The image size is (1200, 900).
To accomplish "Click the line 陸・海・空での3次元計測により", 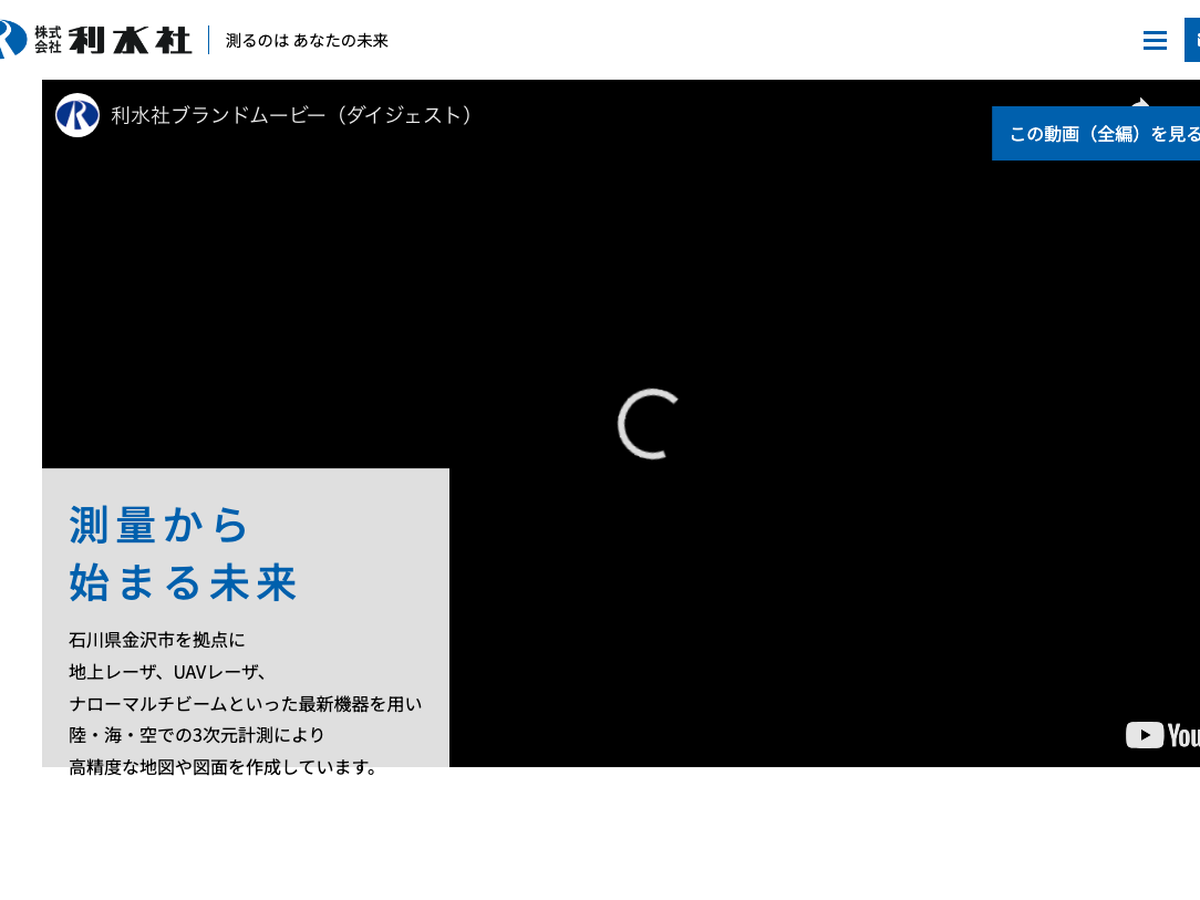I will [x=197, y=735].
